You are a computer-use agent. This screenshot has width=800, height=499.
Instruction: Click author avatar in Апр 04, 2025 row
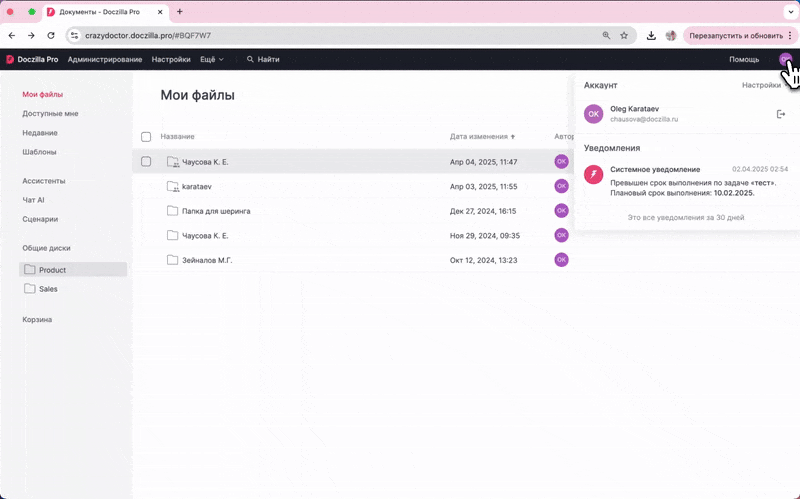pyautogui.click(x=561, y=161)
